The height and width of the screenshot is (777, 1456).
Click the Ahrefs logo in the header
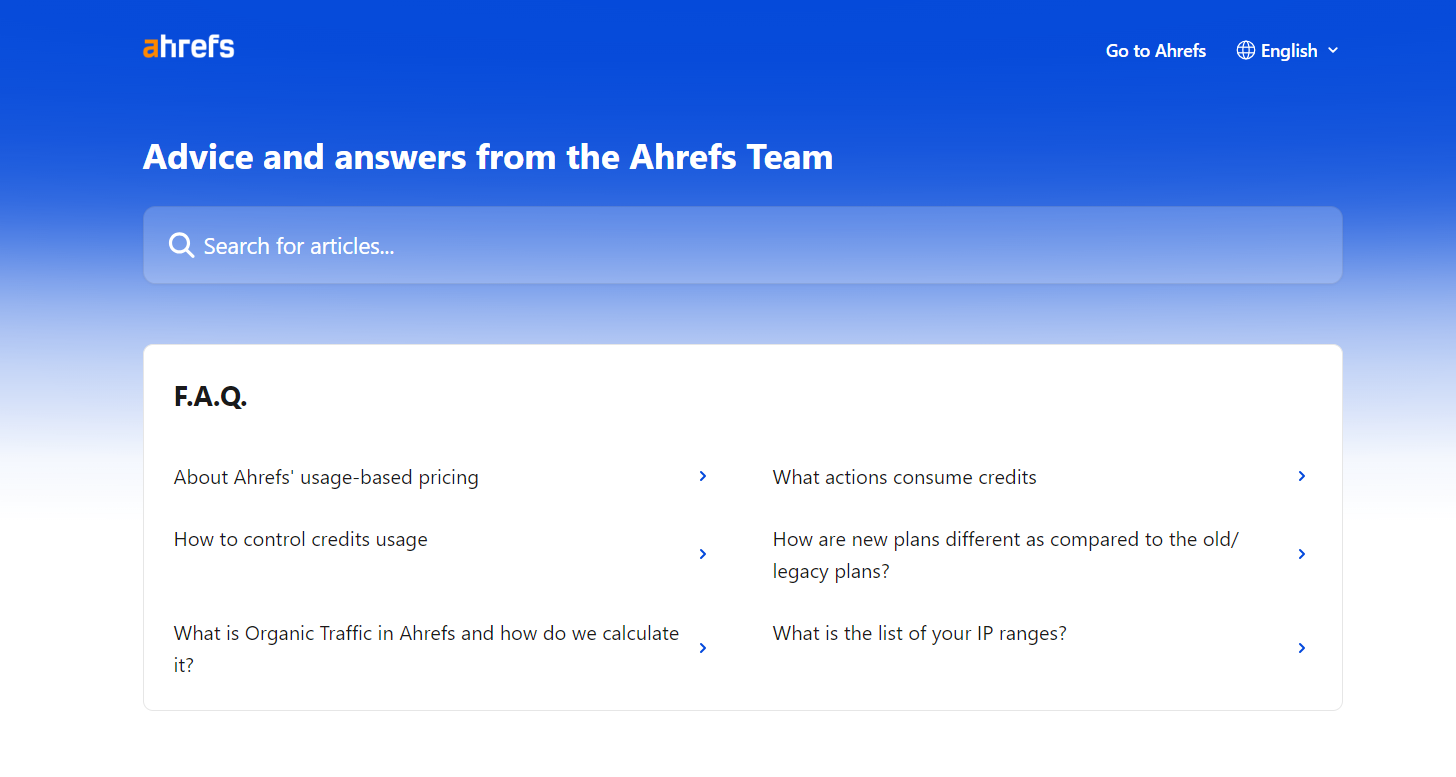[x=189, y=47]
